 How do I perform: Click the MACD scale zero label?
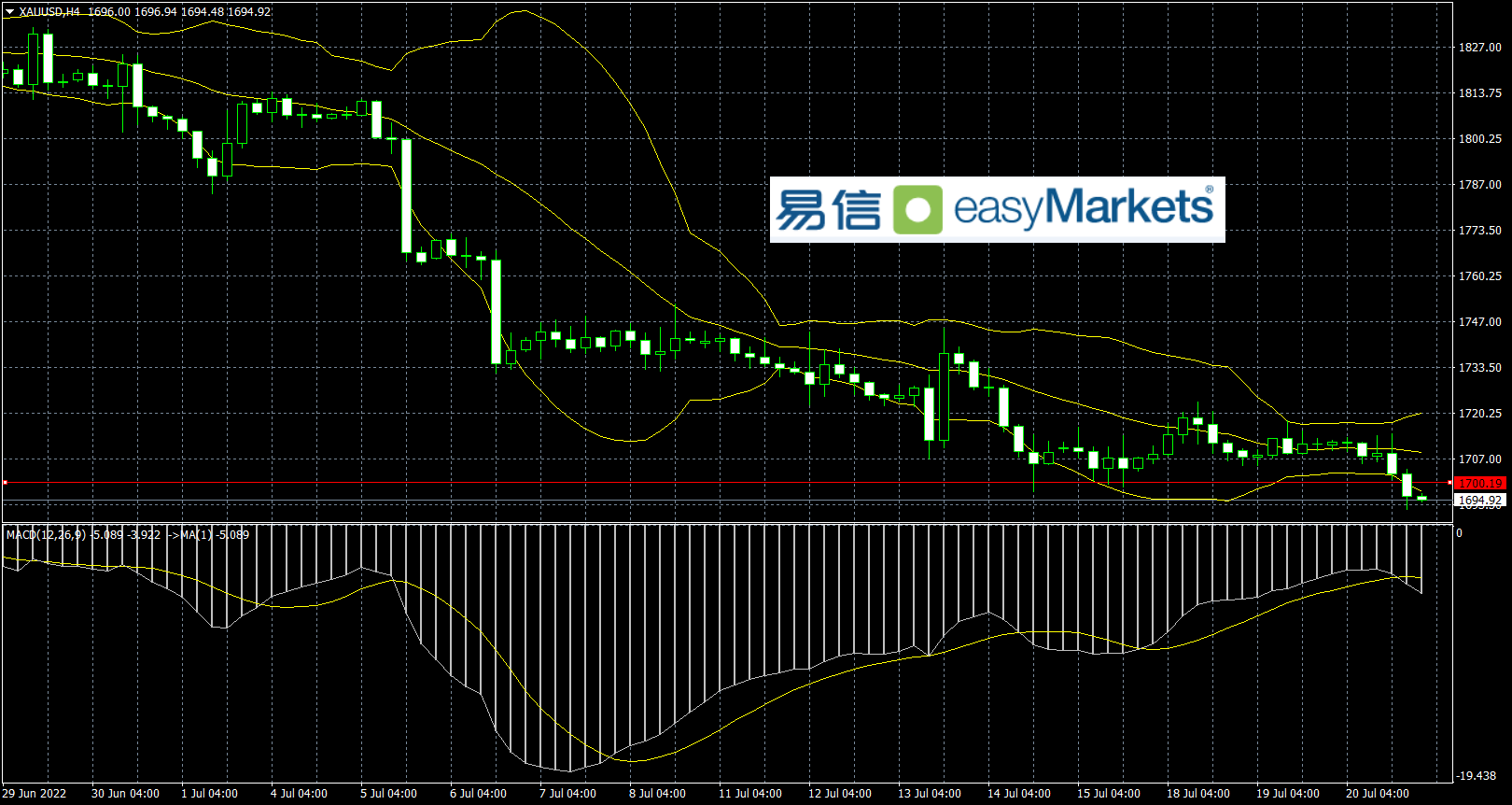(x=1460, y=533)
